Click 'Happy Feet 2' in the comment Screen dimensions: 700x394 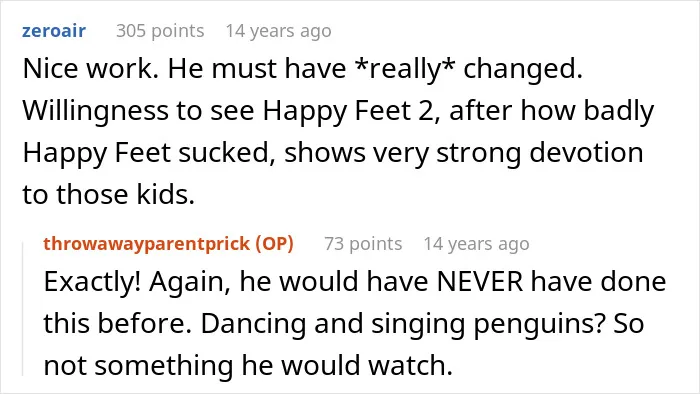348,111
